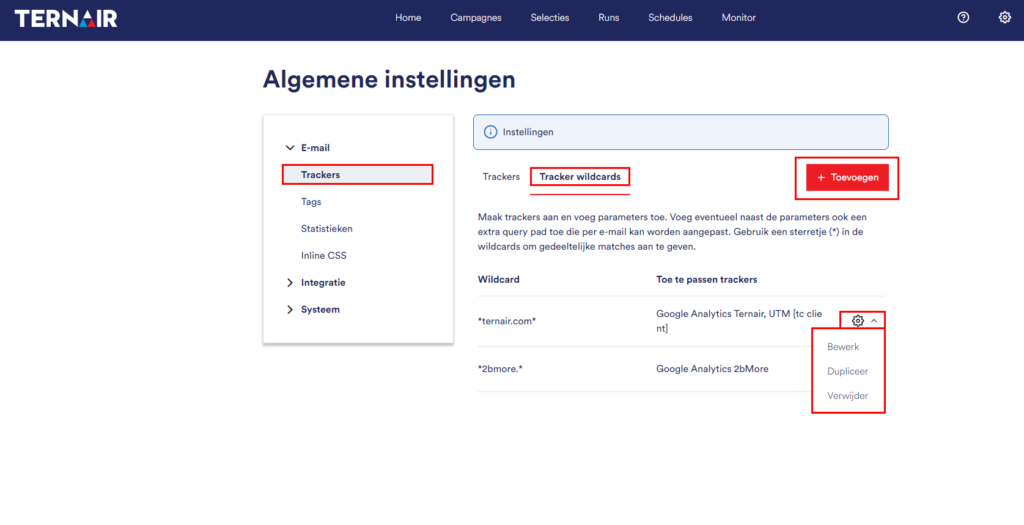The image size is (1024, 525).
Task: Open the help question mark icon
Action: tap(963, 18)
